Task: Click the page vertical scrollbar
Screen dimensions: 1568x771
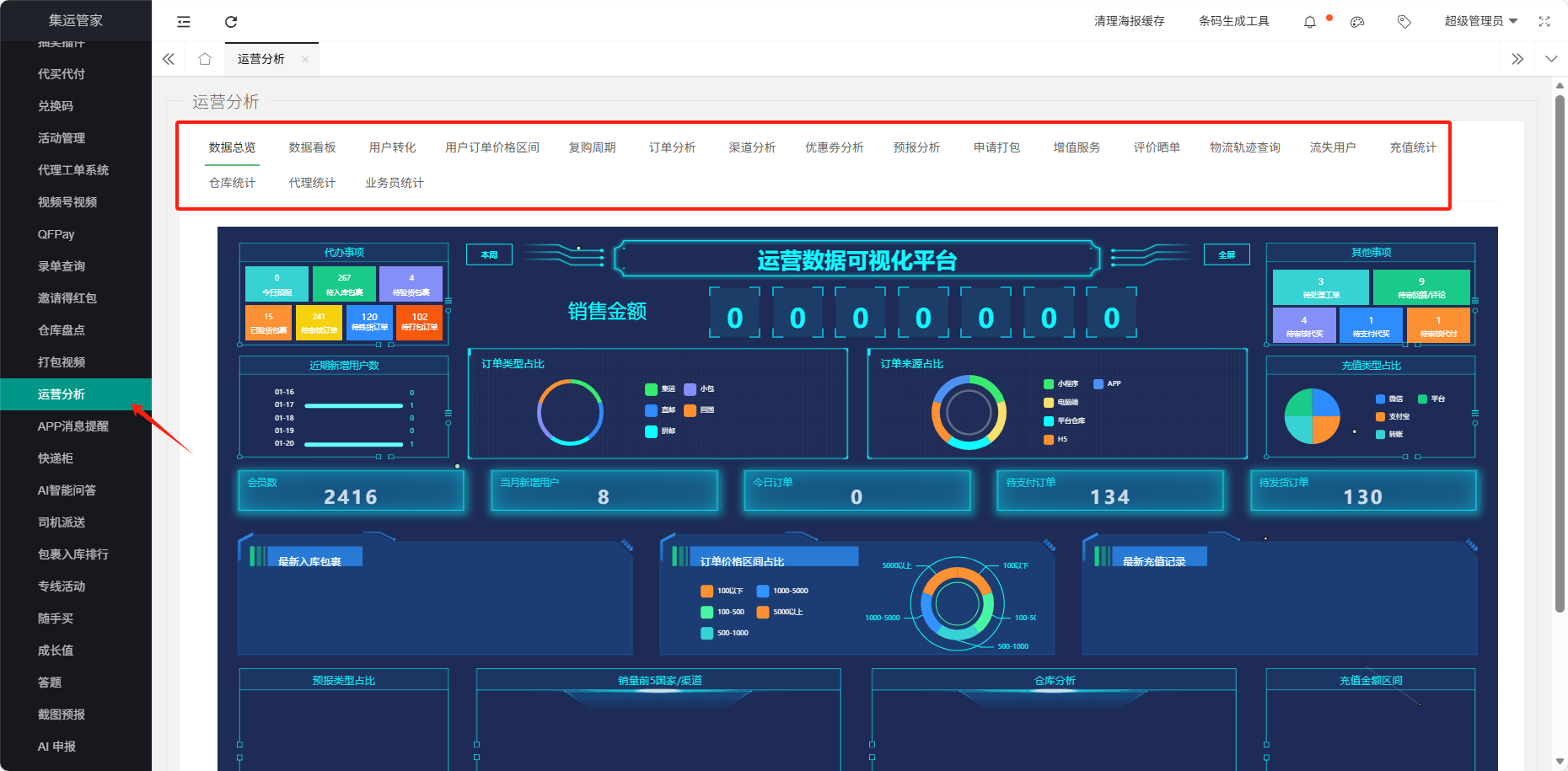Action: click(x=1560, y=354)
